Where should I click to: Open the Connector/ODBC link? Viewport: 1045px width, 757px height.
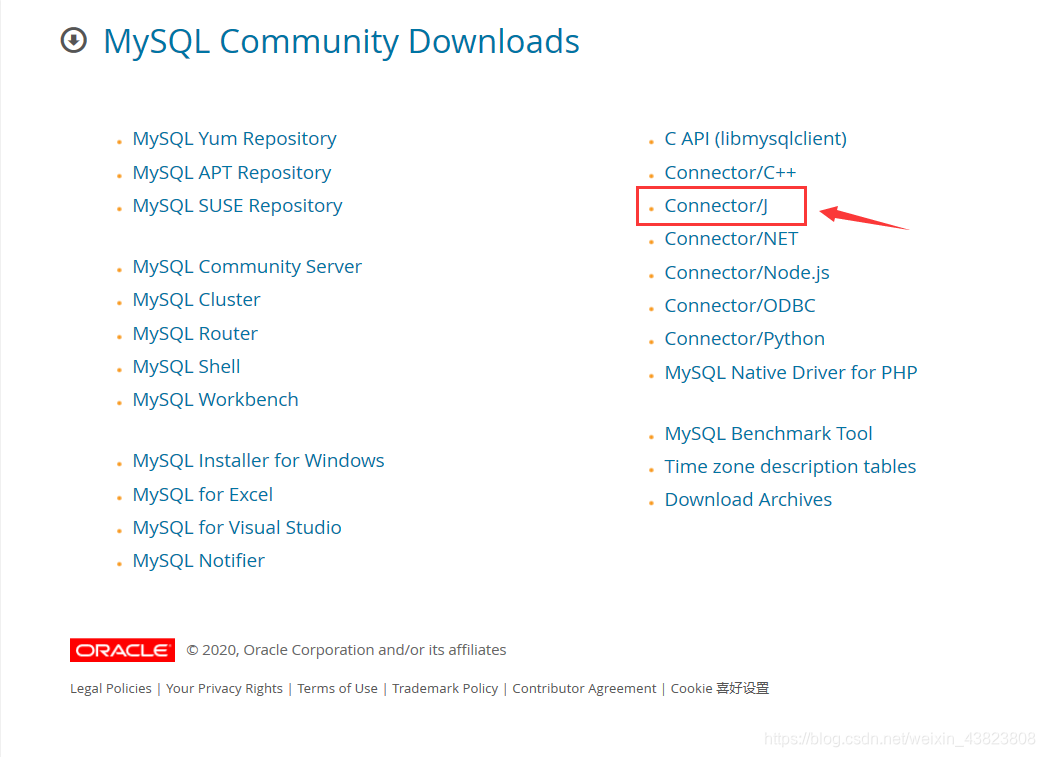740,306
